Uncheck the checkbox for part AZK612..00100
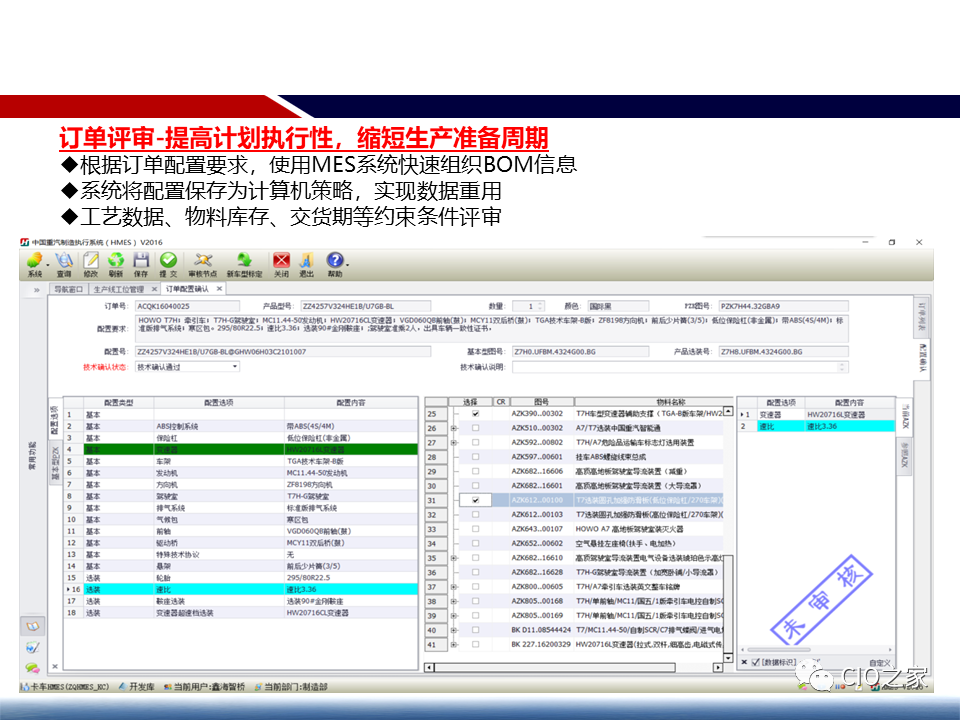960x720 pixels. pyautogui.click(x=476, y=500)
